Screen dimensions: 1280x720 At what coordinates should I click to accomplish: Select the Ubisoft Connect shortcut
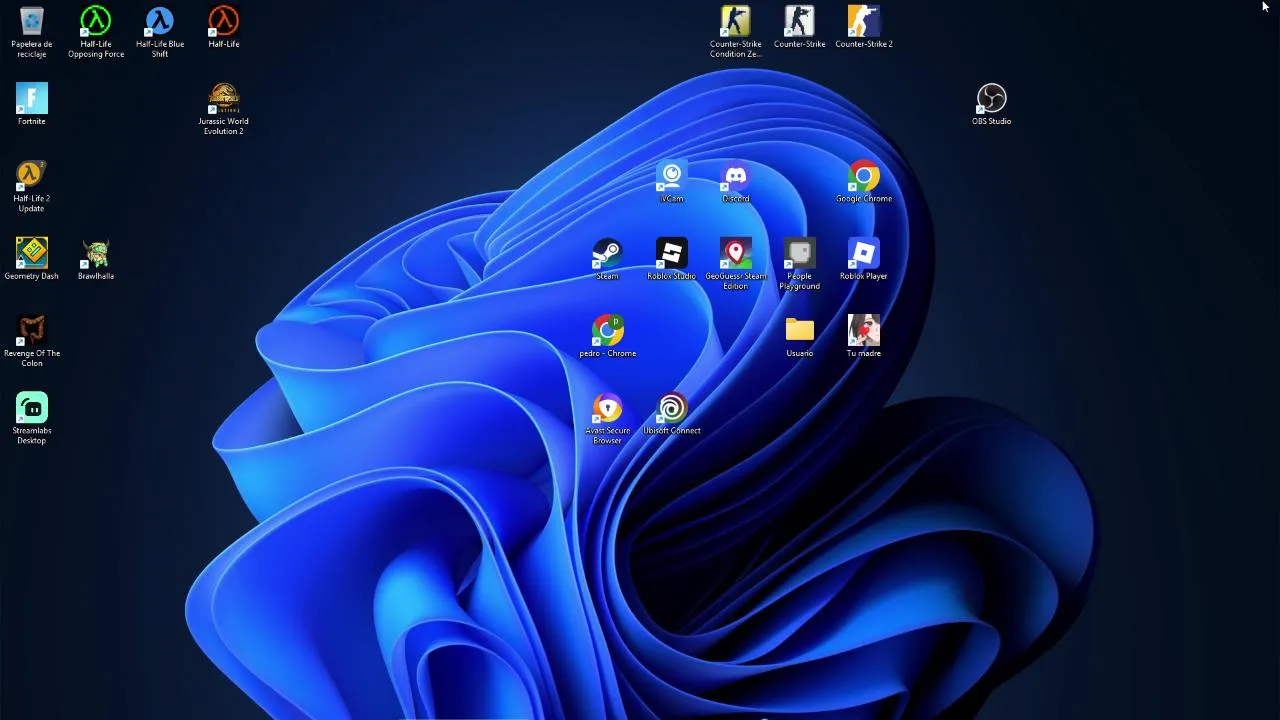tap(672, 407)
